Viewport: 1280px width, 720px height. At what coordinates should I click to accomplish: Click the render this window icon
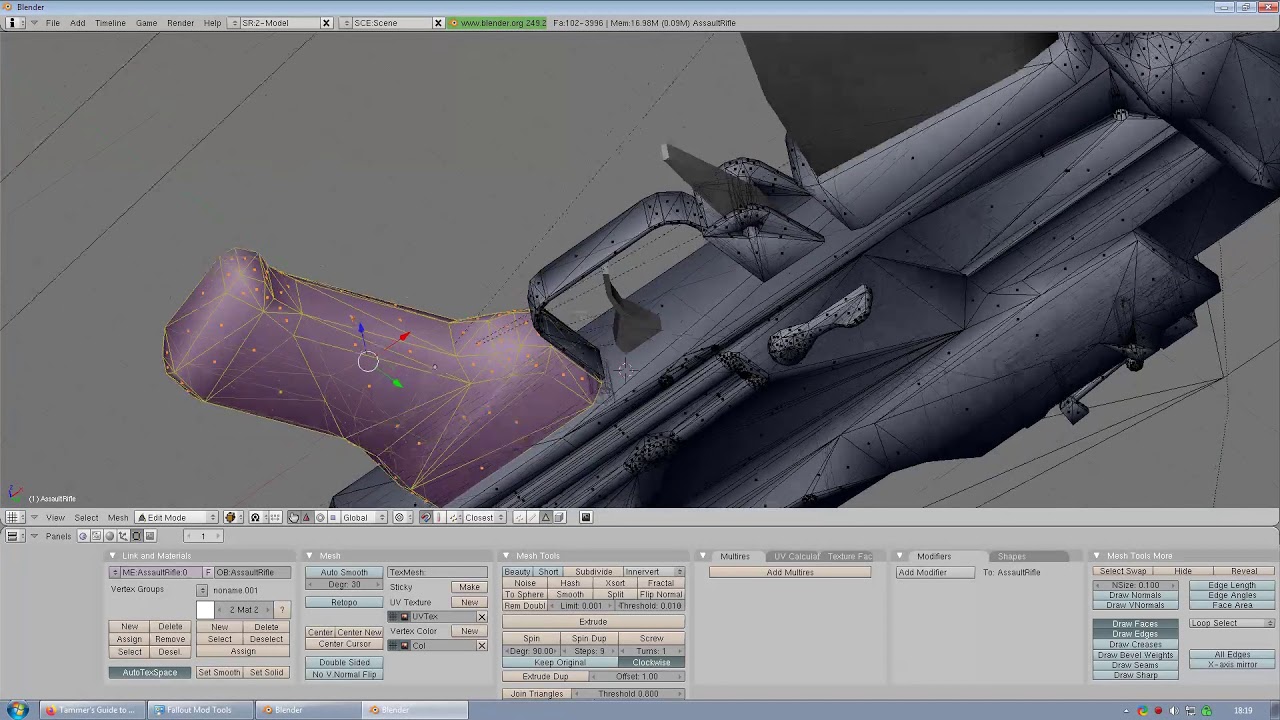pyautogui.click(x=586, y=517)
